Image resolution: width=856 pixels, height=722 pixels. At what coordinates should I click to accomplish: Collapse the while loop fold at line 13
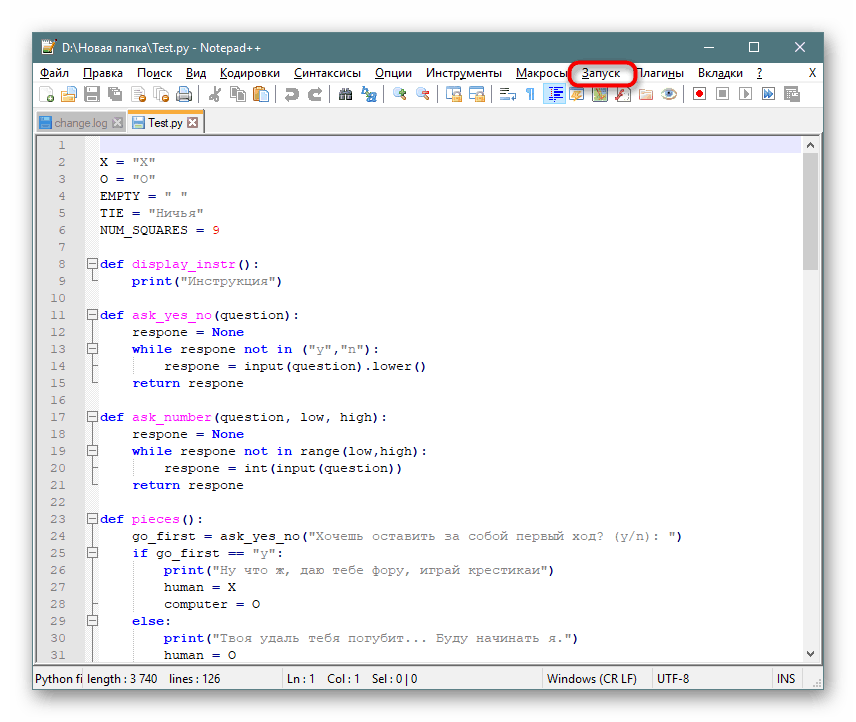[x=93, y=349]
